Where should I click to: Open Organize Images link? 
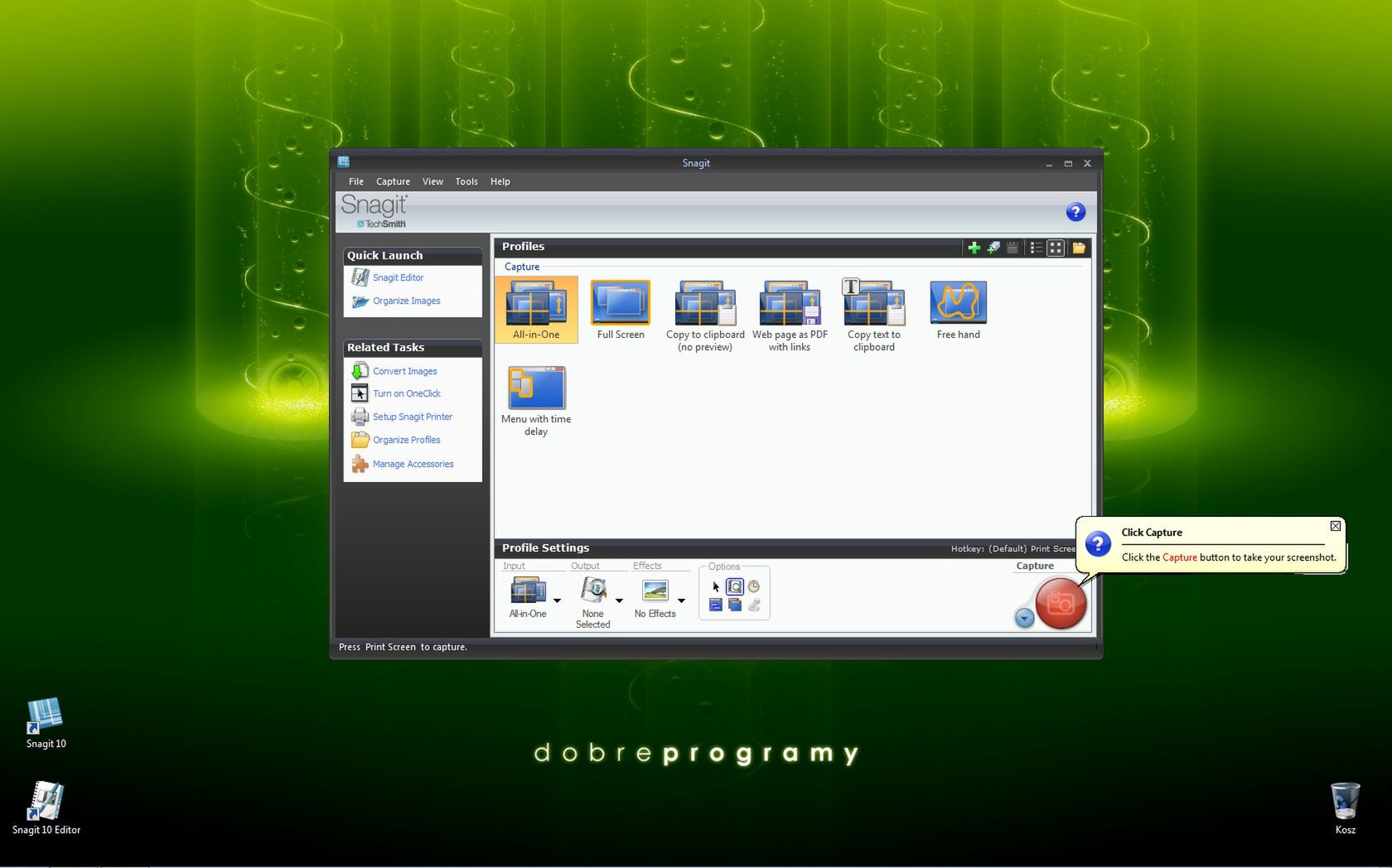(x=406, y=301)
